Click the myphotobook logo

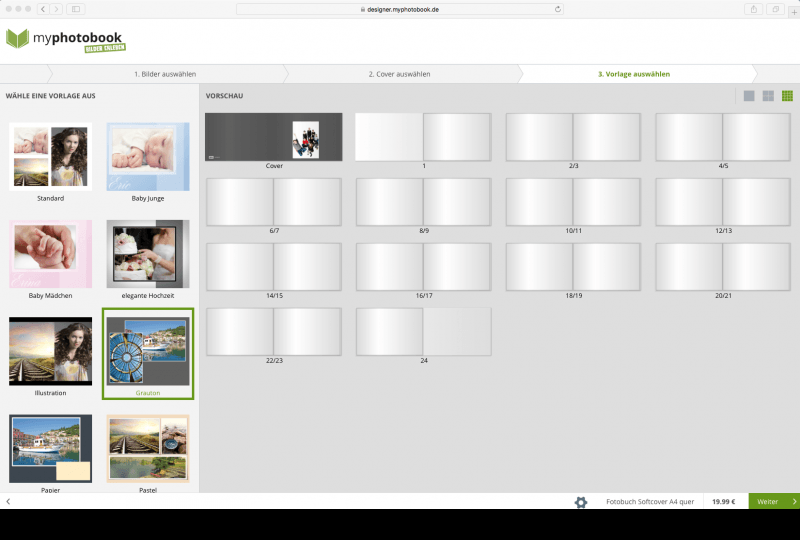click(65, 40)
